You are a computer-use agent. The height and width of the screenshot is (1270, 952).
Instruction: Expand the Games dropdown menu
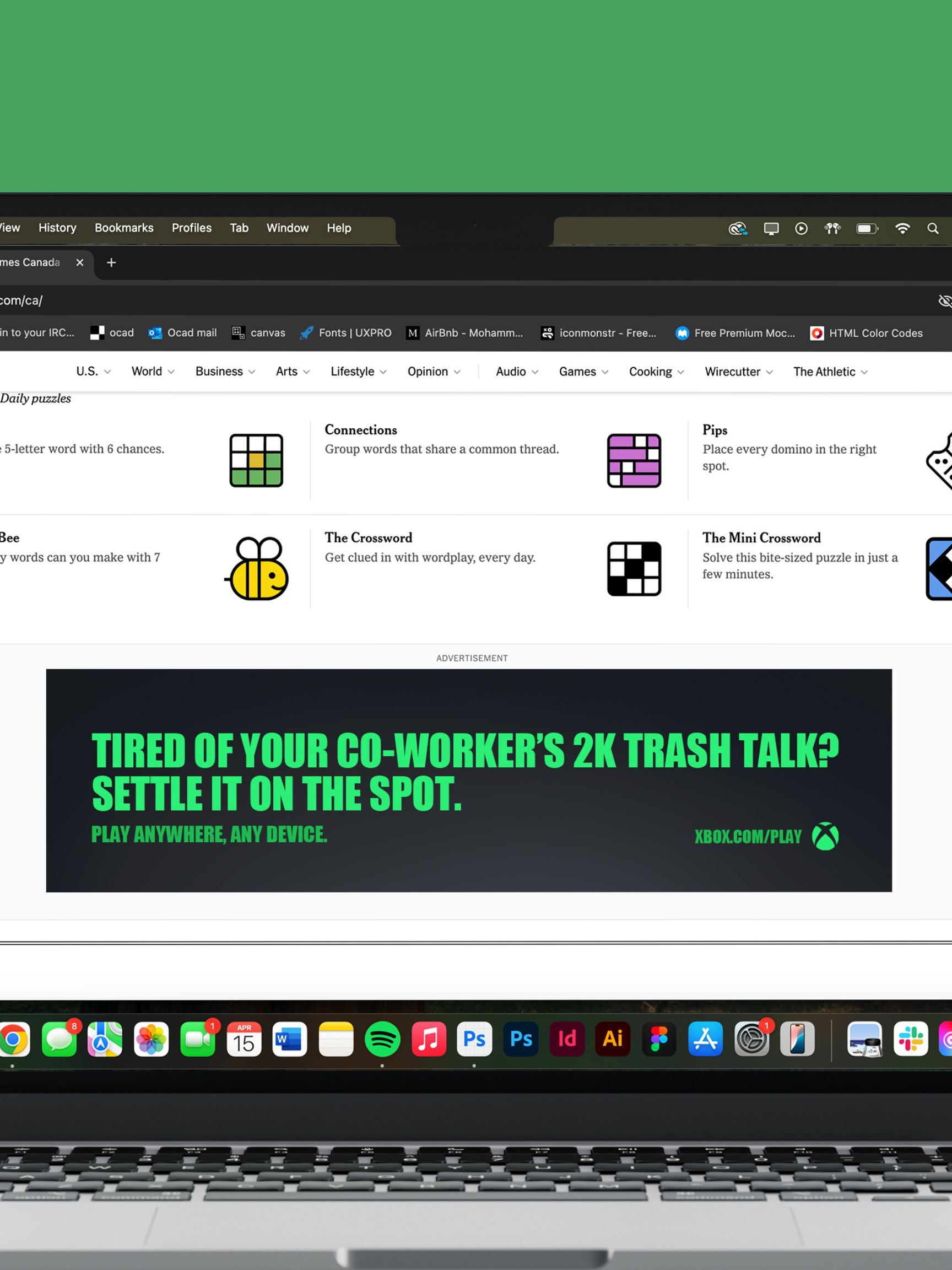[583, 372]
